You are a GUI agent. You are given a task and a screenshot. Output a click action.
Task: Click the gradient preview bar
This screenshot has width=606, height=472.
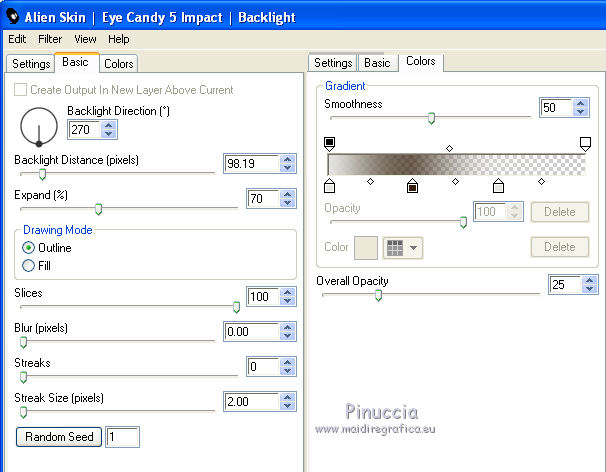tap(456, 165)
